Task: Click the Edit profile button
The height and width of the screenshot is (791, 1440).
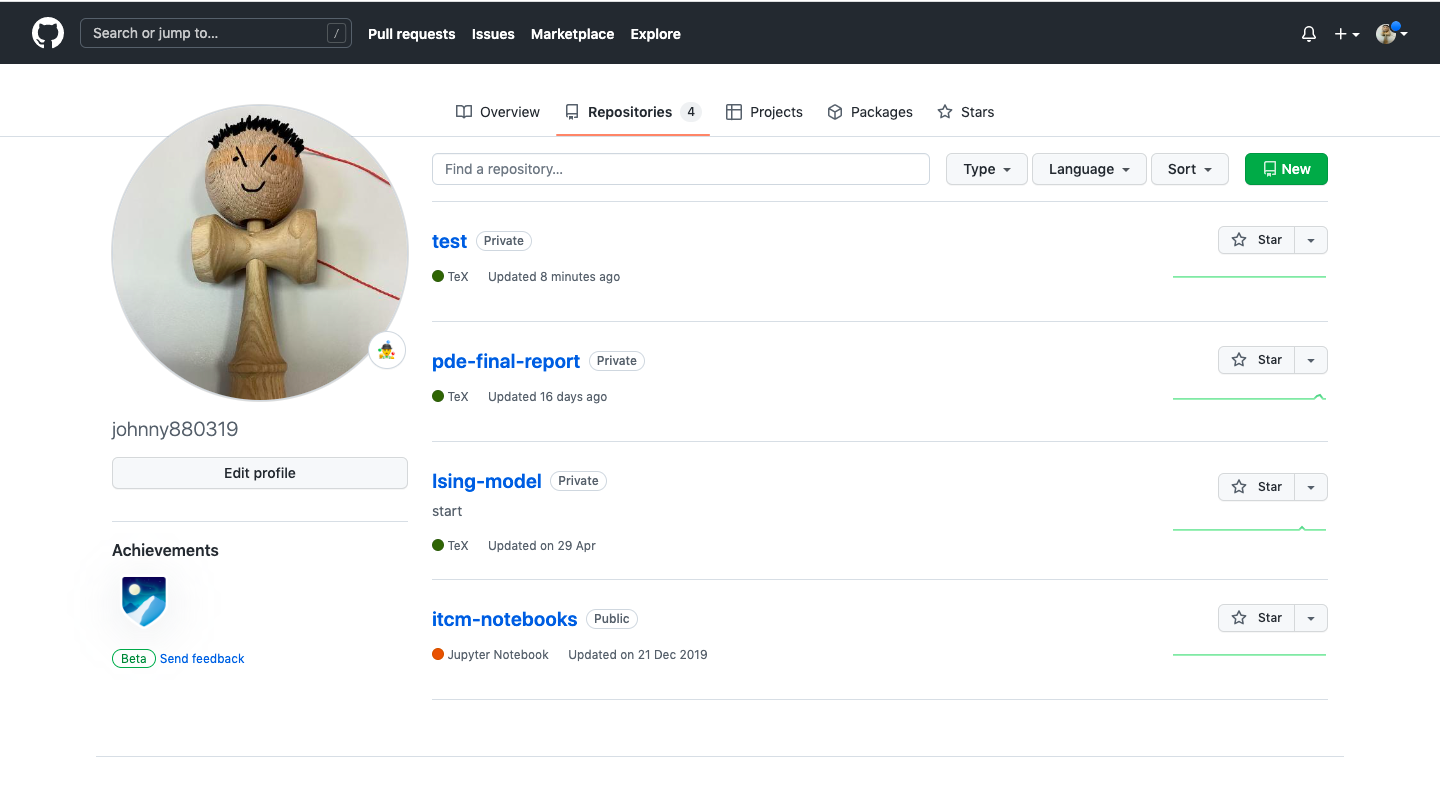Action: [x=259, y=472]
